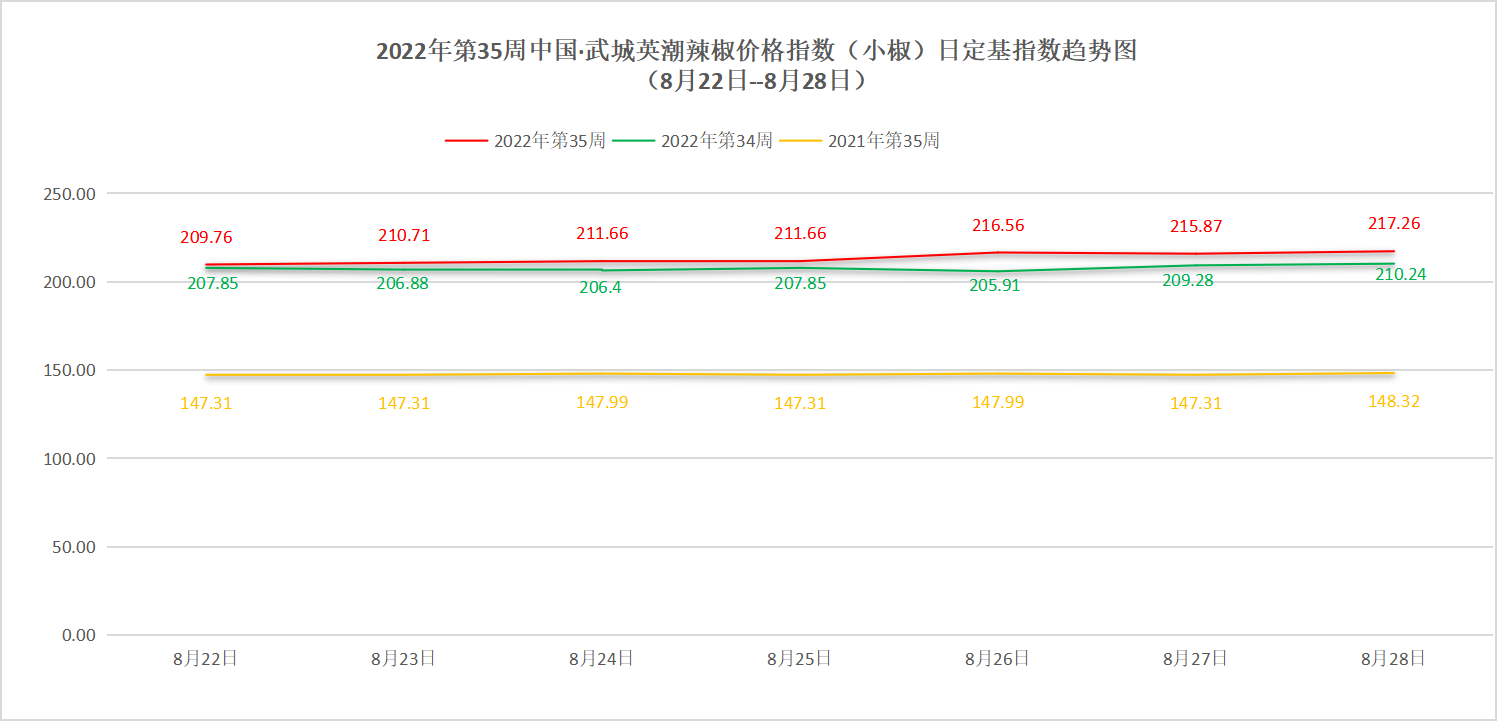Select the 206.88 green data label
Screen dimensions: 1498x722
click(x=403, y=284)
